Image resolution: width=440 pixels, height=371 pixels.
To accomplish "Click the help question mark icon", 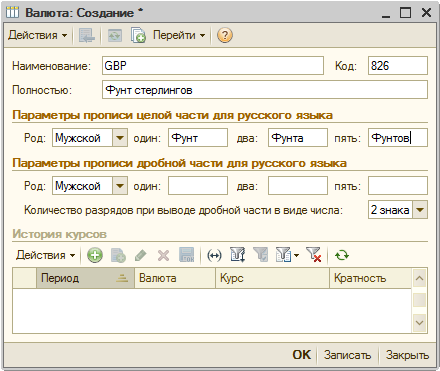I will [225, 35].
